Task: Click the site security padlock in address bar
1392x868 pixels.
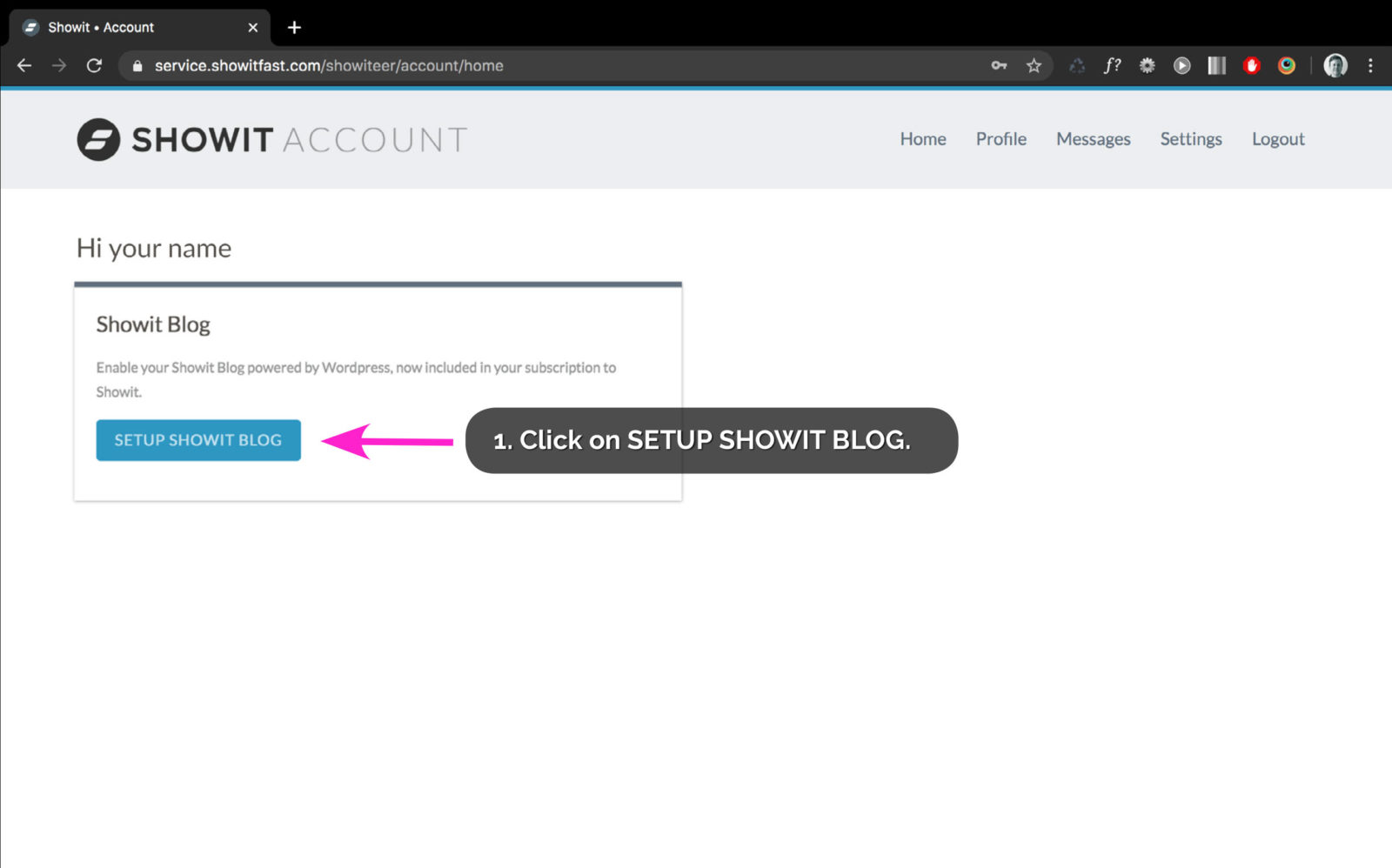Action: tap(137, 65)
